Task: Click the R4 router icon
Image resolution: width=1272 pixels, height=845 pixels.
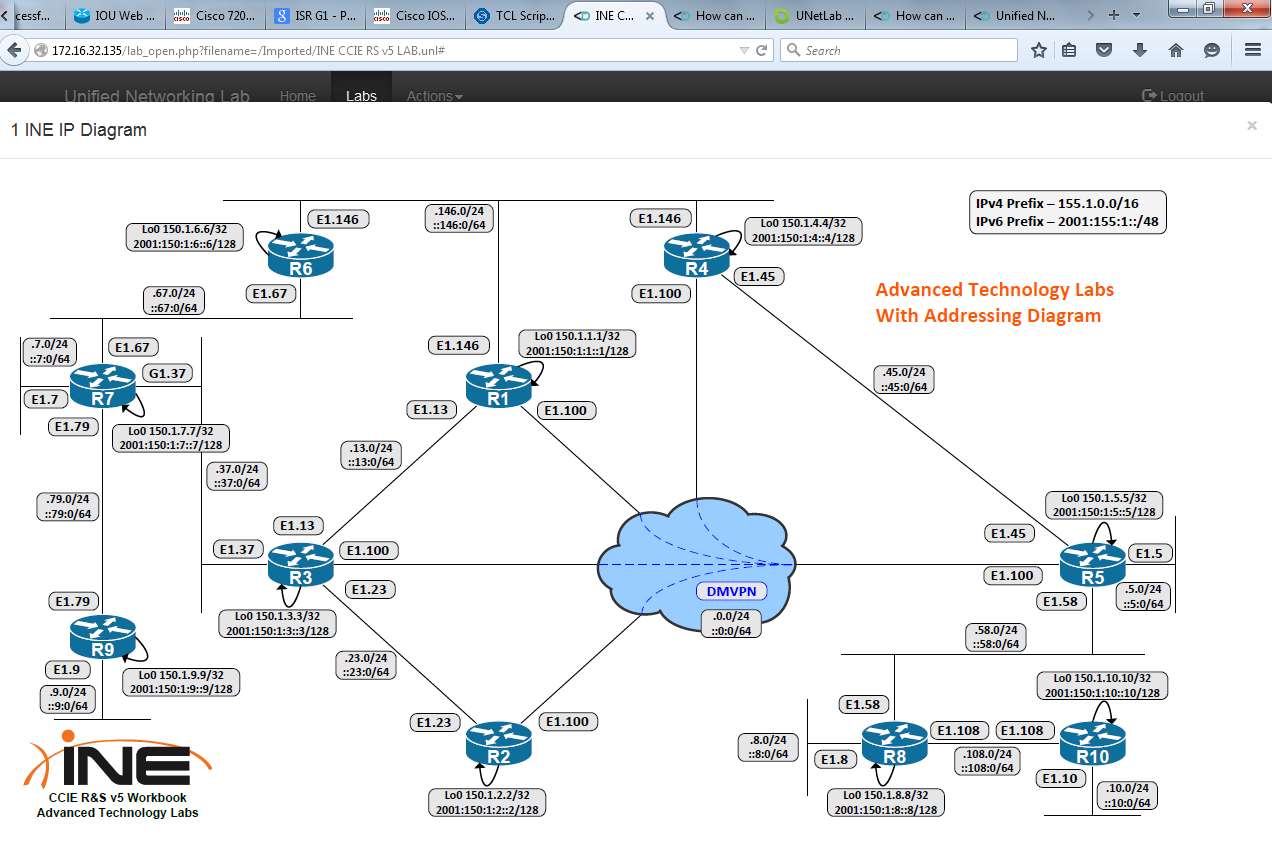Action: (697, 256)
